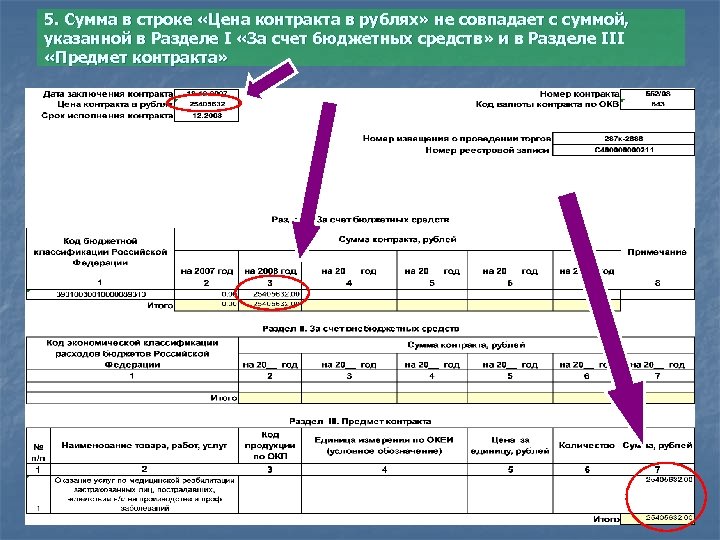Click the 2008 amount cell in budget code row
Image resolution: width=720 pixels, height=540 pixels.
pos(270,294)
